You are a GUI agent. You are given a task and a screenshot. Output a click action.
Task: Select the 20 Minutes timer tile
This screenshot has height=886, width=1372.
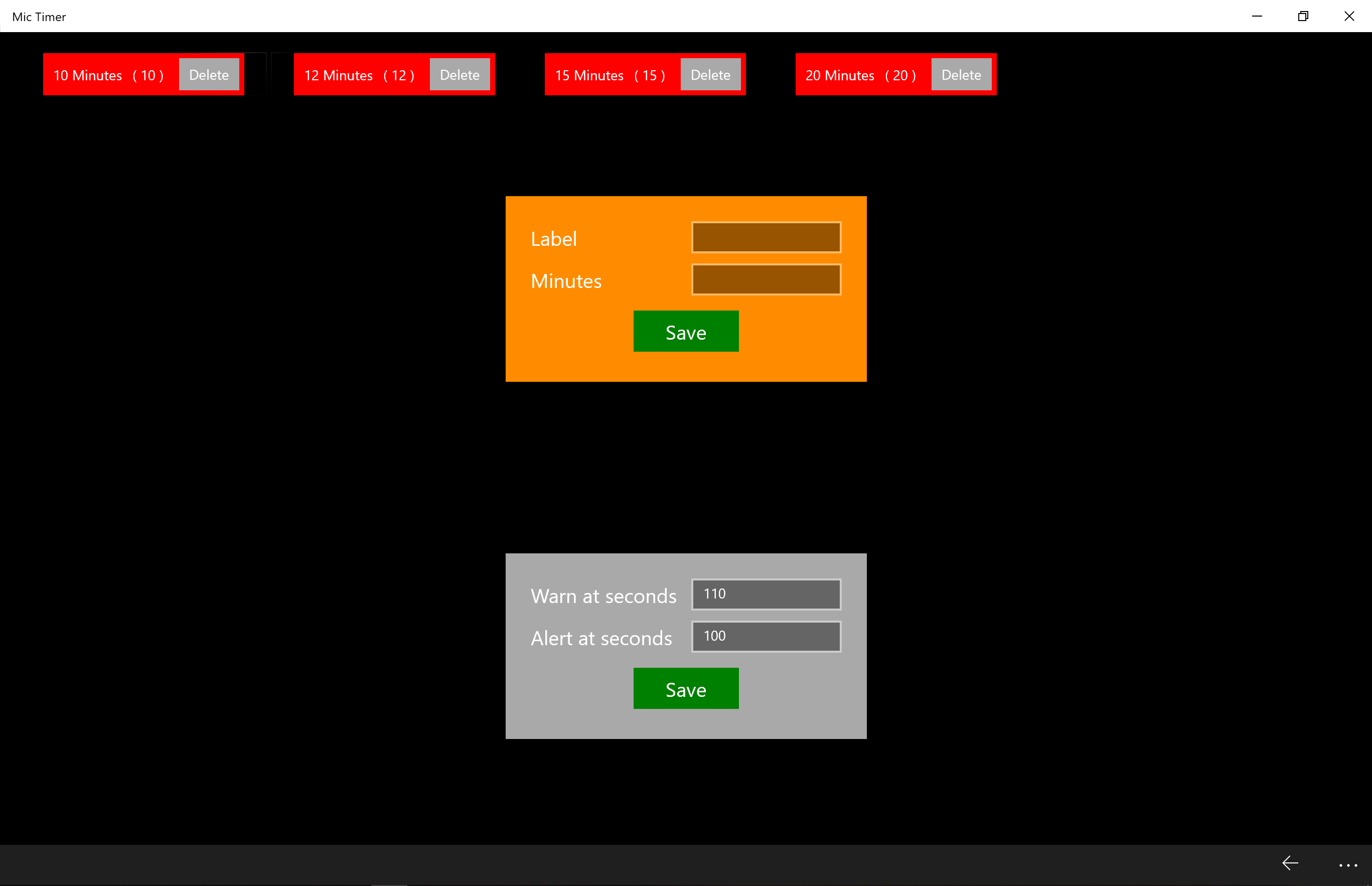pos(861,75)
